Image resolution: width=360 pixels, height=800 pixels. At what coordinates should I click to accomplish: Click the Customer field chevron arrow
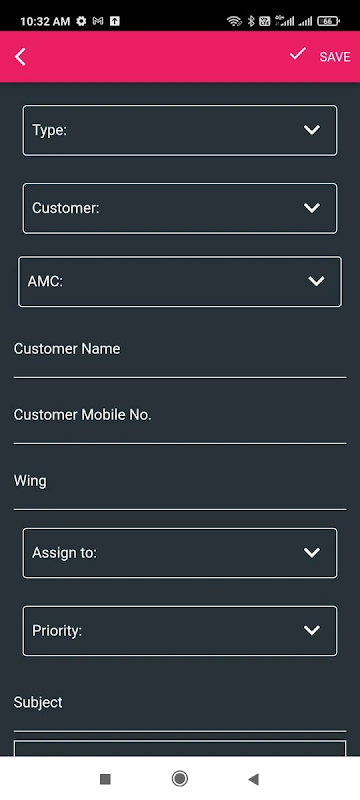pyautogui.click(x=312, y=208)
